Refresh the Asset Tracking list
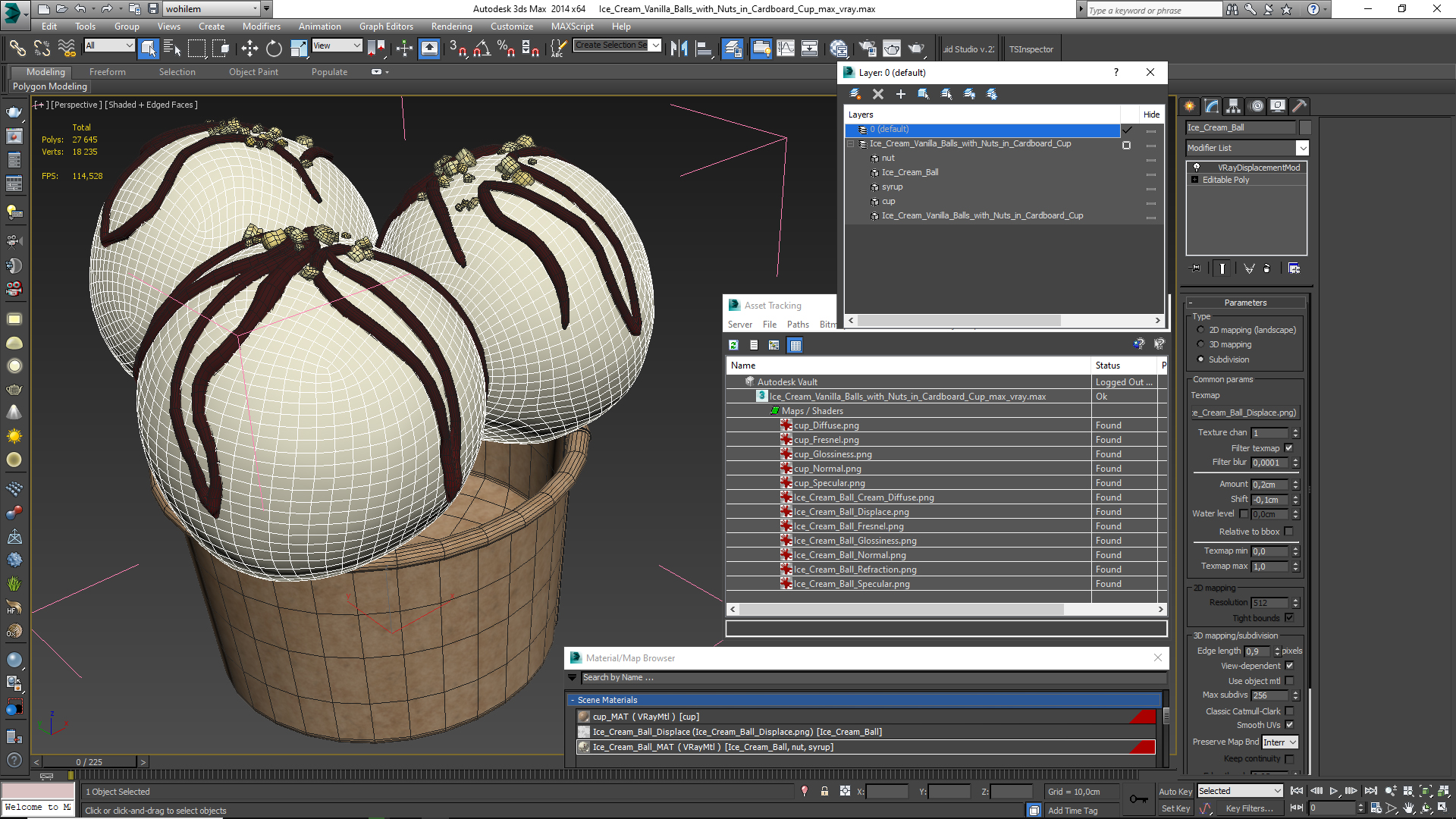This screenshot has height=819, width=1456. (733, 345)
